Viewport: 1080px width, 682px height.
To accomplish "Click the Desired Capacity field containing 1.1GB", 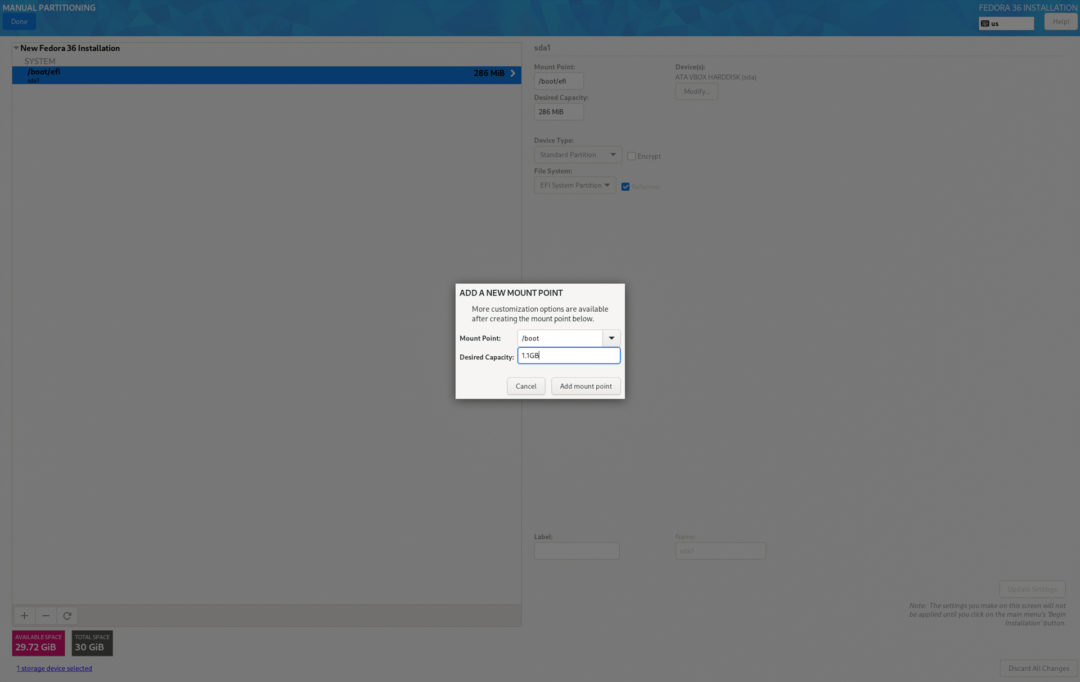I will [568, 355].
